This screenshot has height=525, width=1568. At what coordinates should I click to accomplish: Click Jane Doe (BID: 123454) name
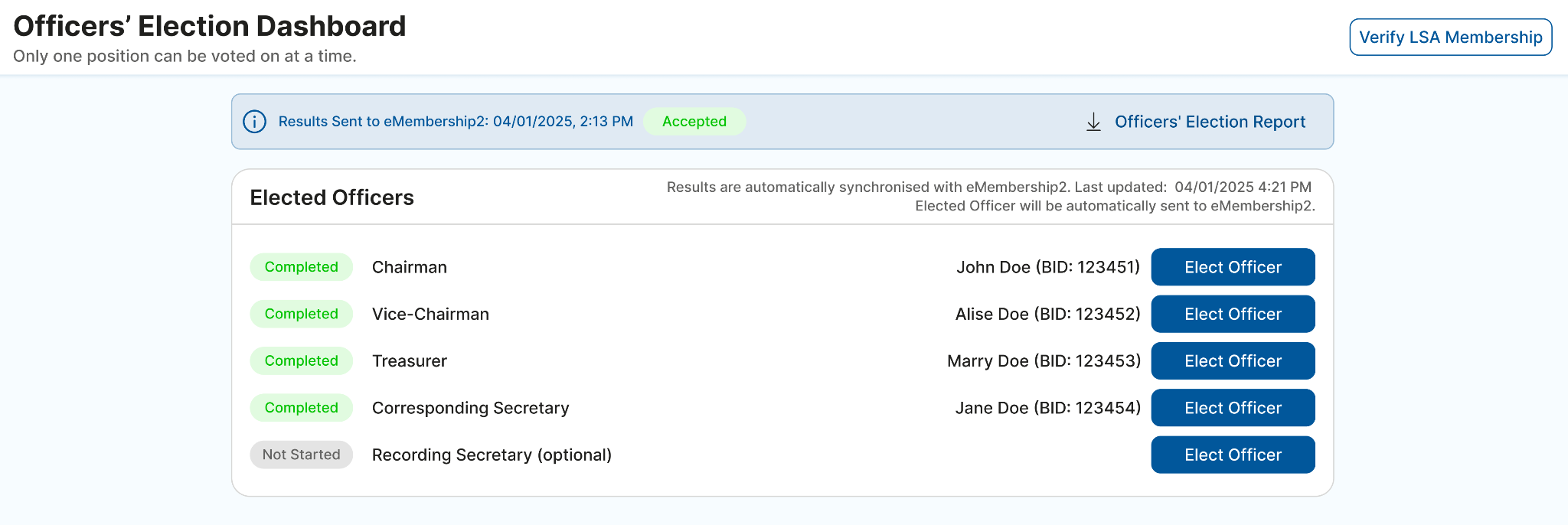point(1047,408)
